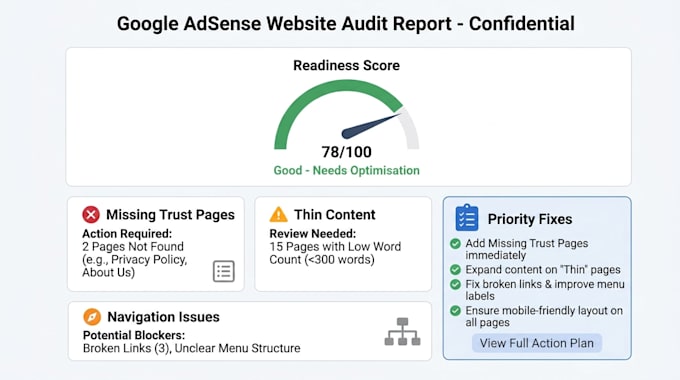The height and width of the screenshot is (380, 680).
Task: Click the Priority Fixes heading
Action: coord(530,219)
